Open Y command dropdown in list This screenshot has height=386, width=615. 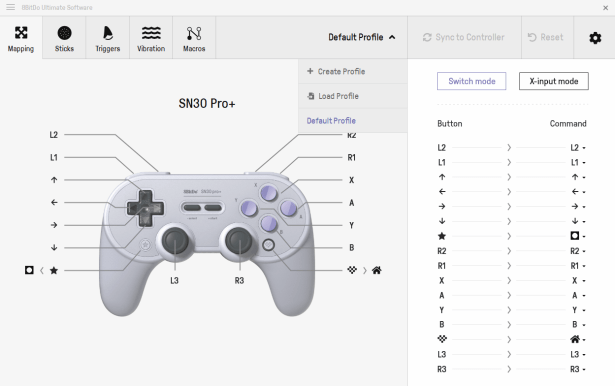point(578,310)
